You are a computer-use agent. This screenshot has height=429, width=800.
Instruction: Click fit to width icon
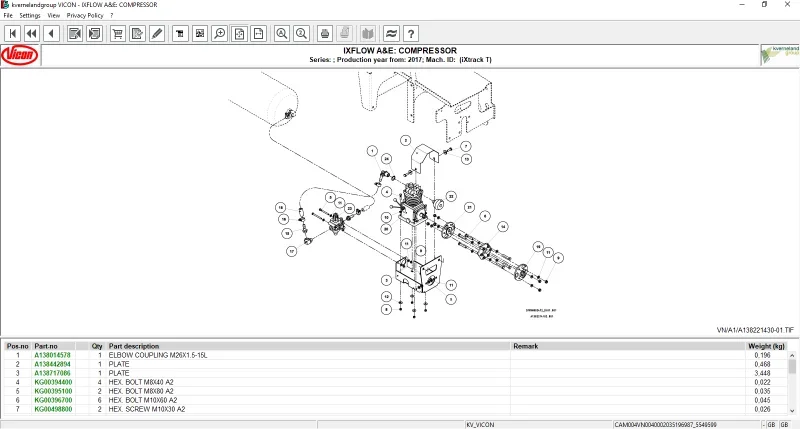click(x=259, y=34)
